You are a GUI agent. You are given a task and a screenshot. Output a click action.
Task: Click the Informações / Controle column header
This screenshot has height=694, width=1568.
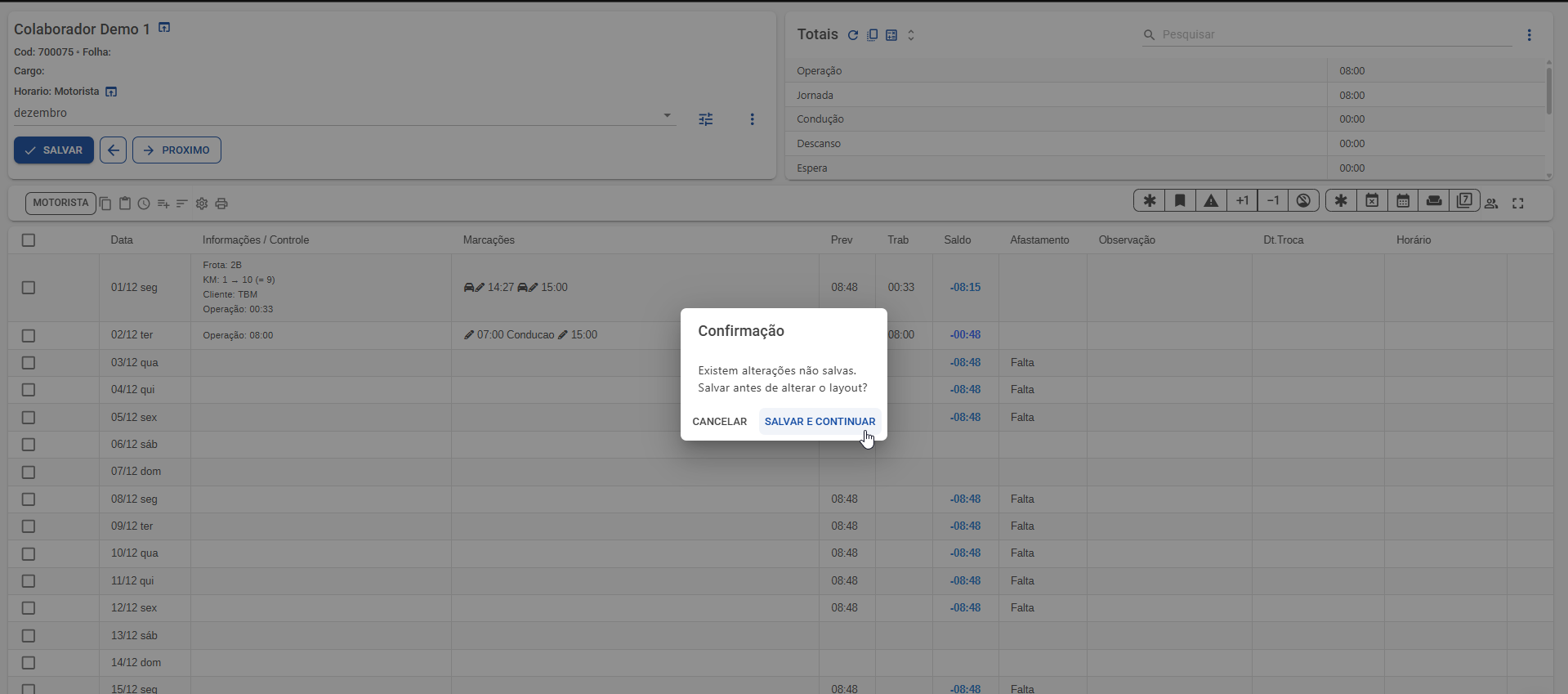tap(256, 240)
